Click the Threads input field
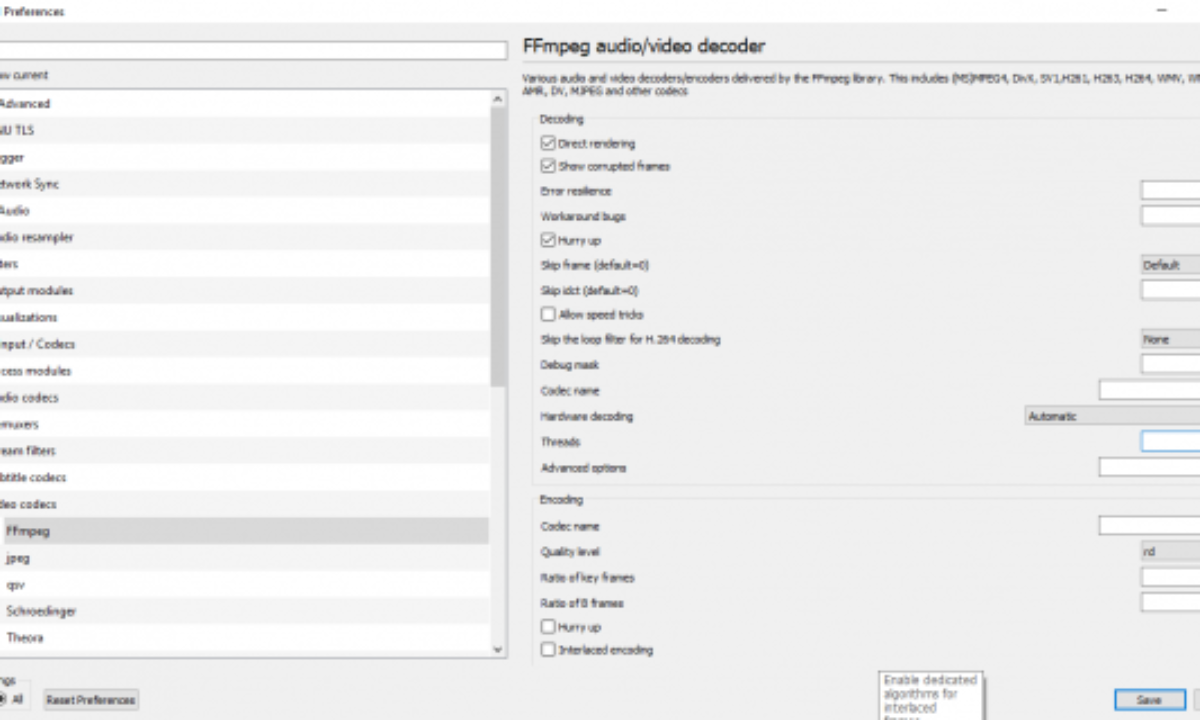The width and height of the screenshot is (1200, 720). pos(1170,441)
